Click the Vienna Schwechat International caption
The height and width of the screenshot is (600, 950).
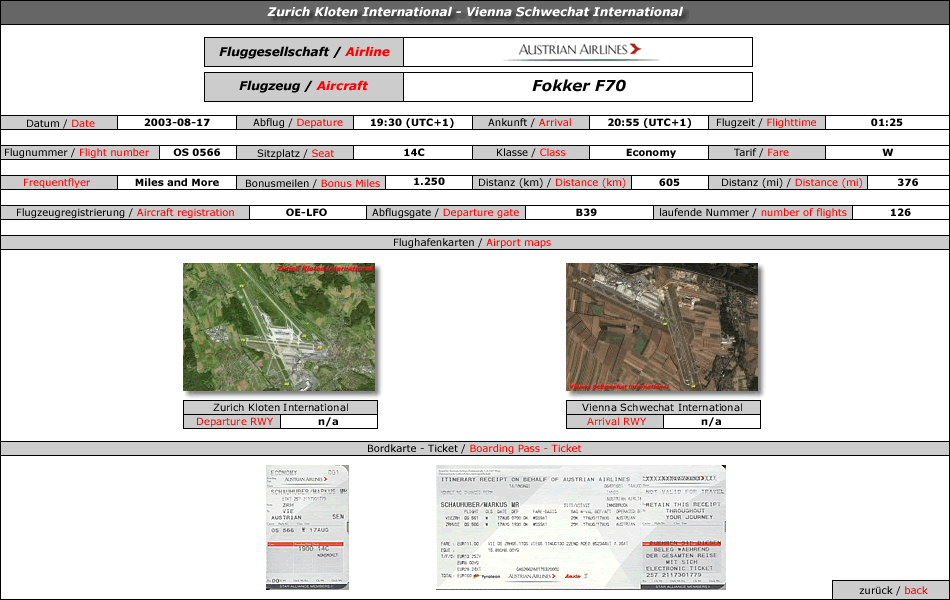(x=662, y=408)
